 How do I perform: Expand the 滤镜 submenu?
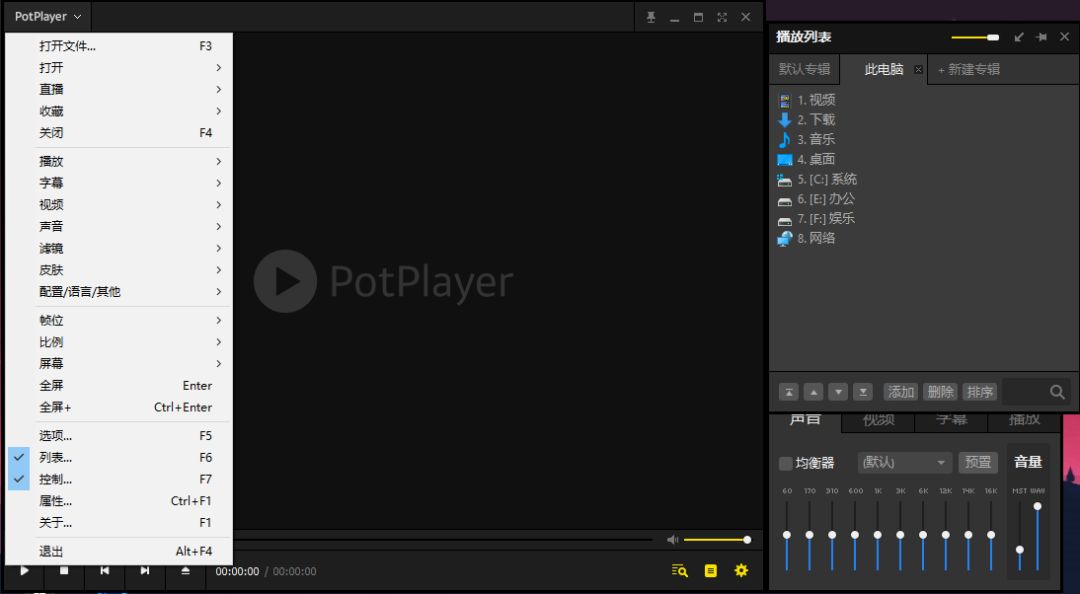tap(119, 248)
